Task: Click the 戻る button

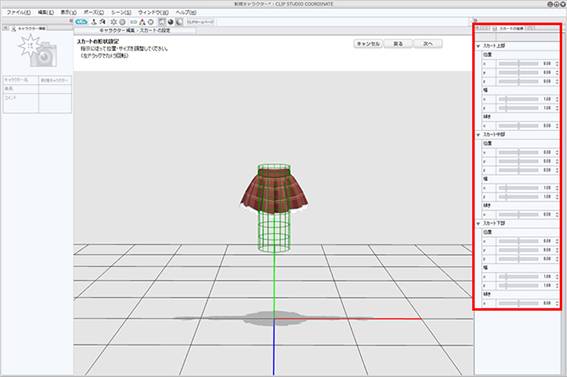Action: pos(398,44)
